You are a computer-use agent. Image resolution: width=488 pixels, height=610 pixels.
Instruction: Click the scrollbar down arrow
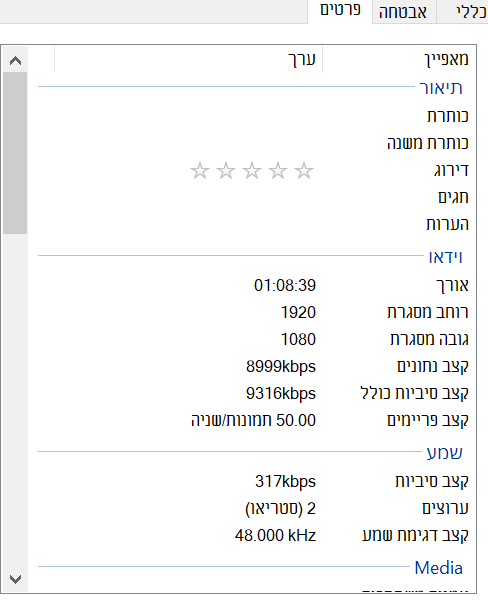[16, 579]
